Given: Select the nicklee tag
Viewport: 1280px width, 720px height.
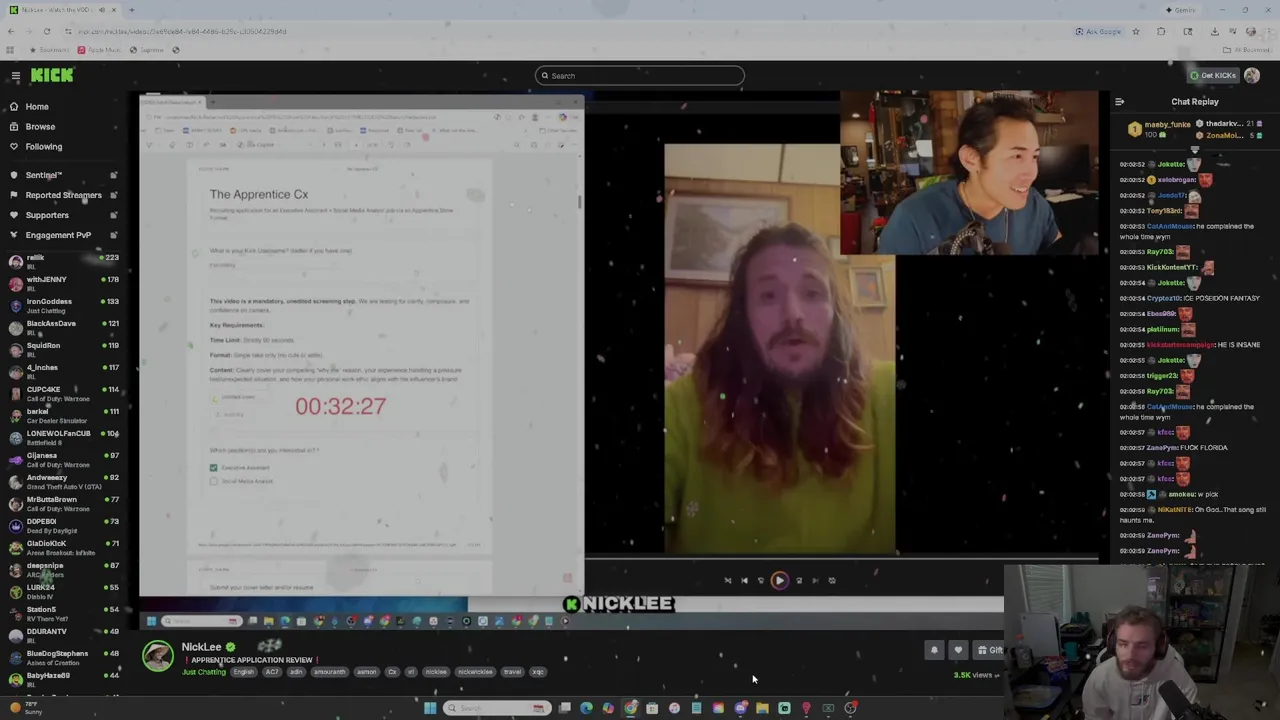Looking at the screenshot, I should pyautogui.click(x=436, y=672).
